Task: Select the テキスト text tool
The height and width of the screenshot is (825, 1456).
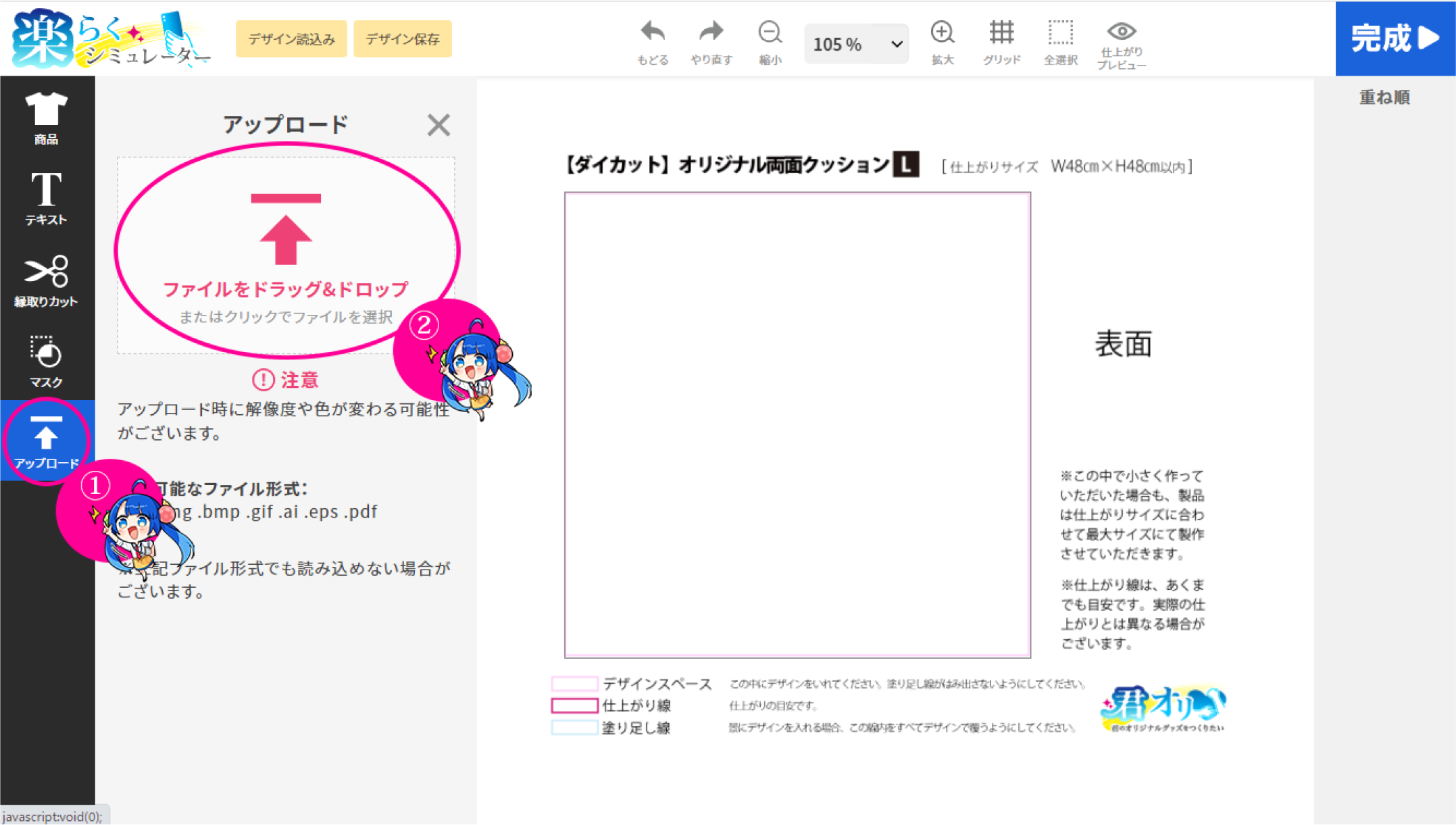Action: point(46,198)
